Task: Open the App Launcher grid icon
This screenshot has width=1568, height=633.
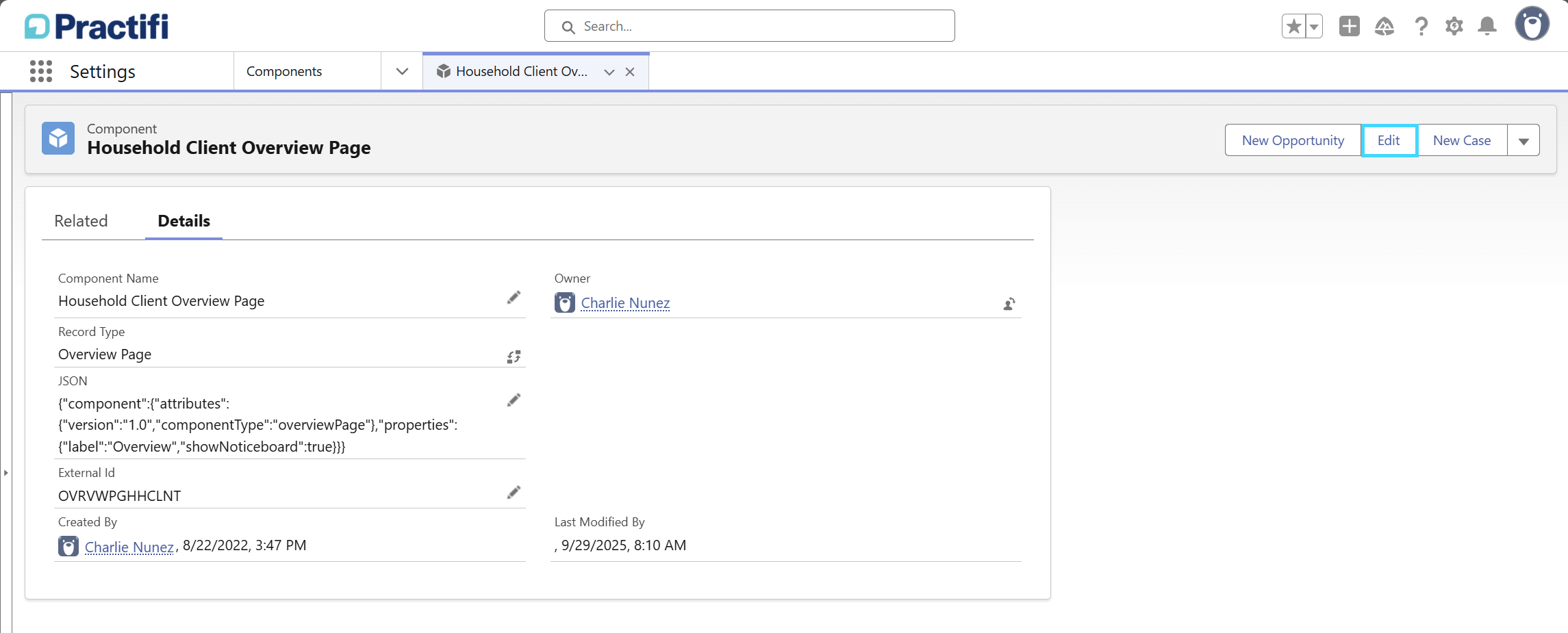Action: pyautogui.click(x=41, y=71)
